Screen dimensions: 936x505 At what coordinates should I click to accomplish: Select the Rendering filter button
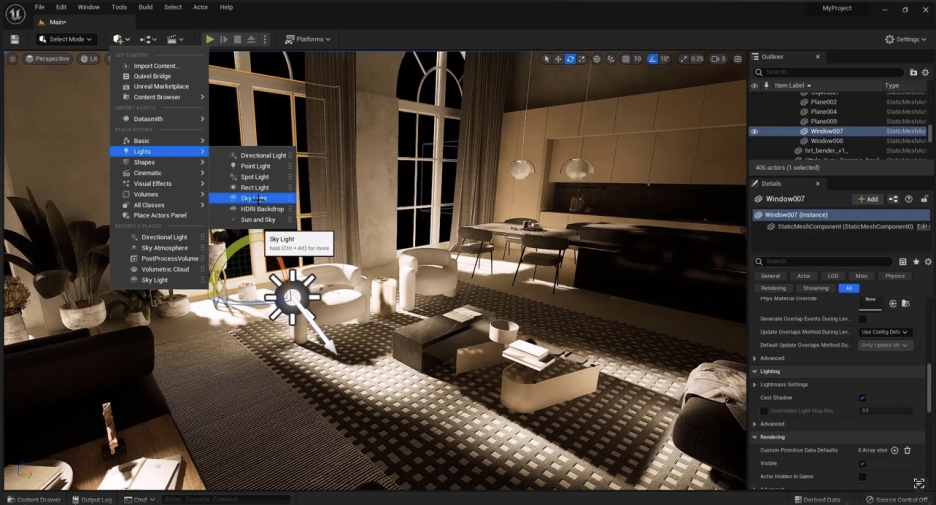pyautogui.click(x=773, y=288)
